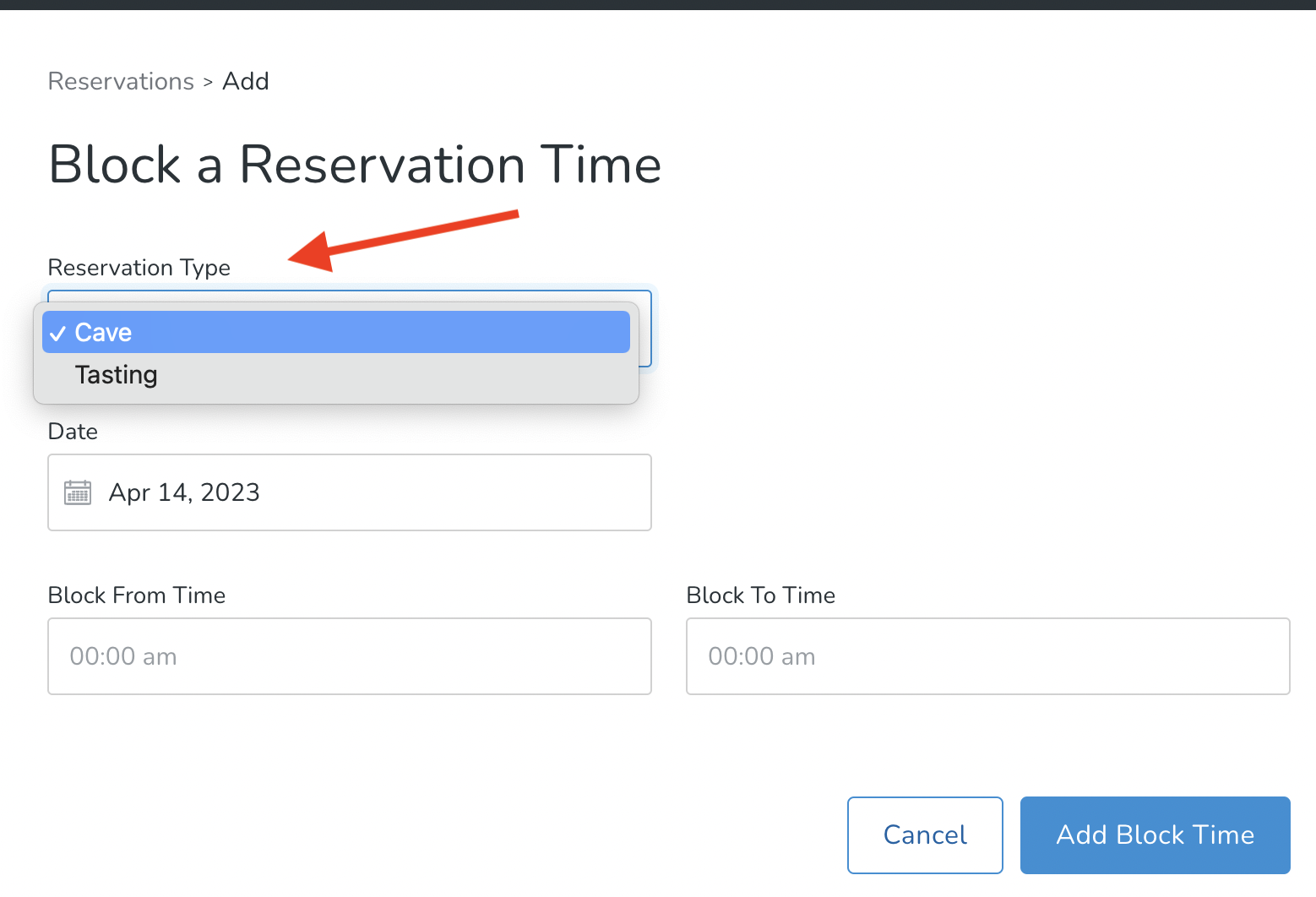
Task: Click the Block From Time input
Action: point(350,656)
